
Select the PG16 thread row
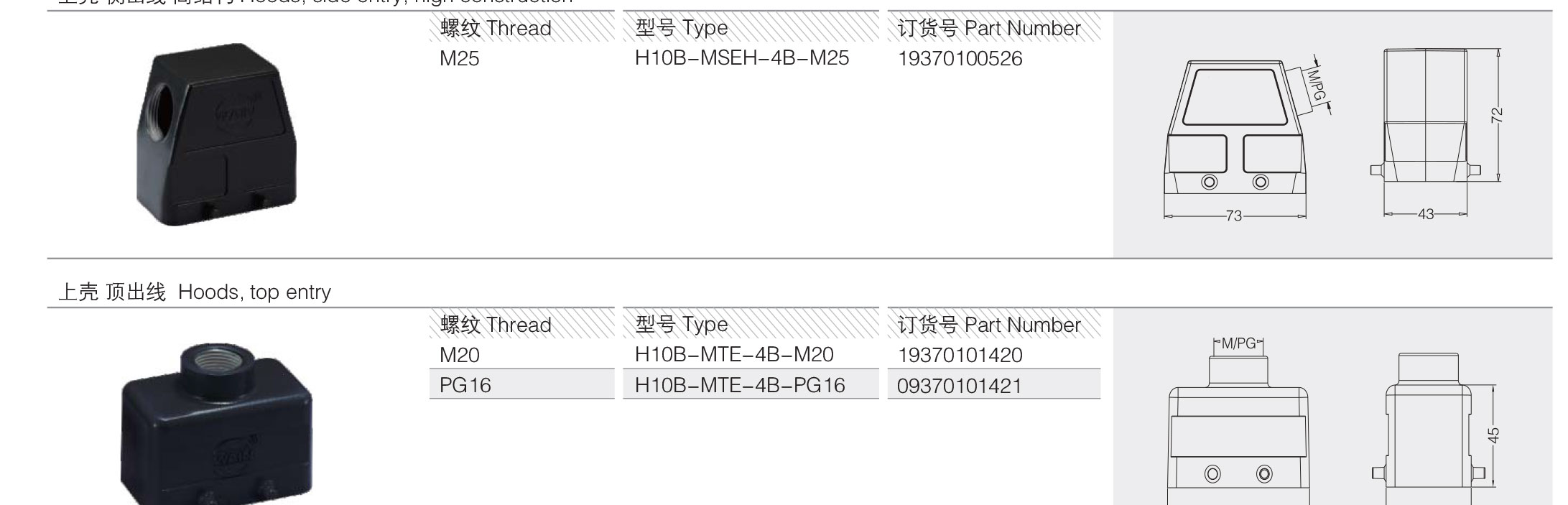tap(522, 385)
